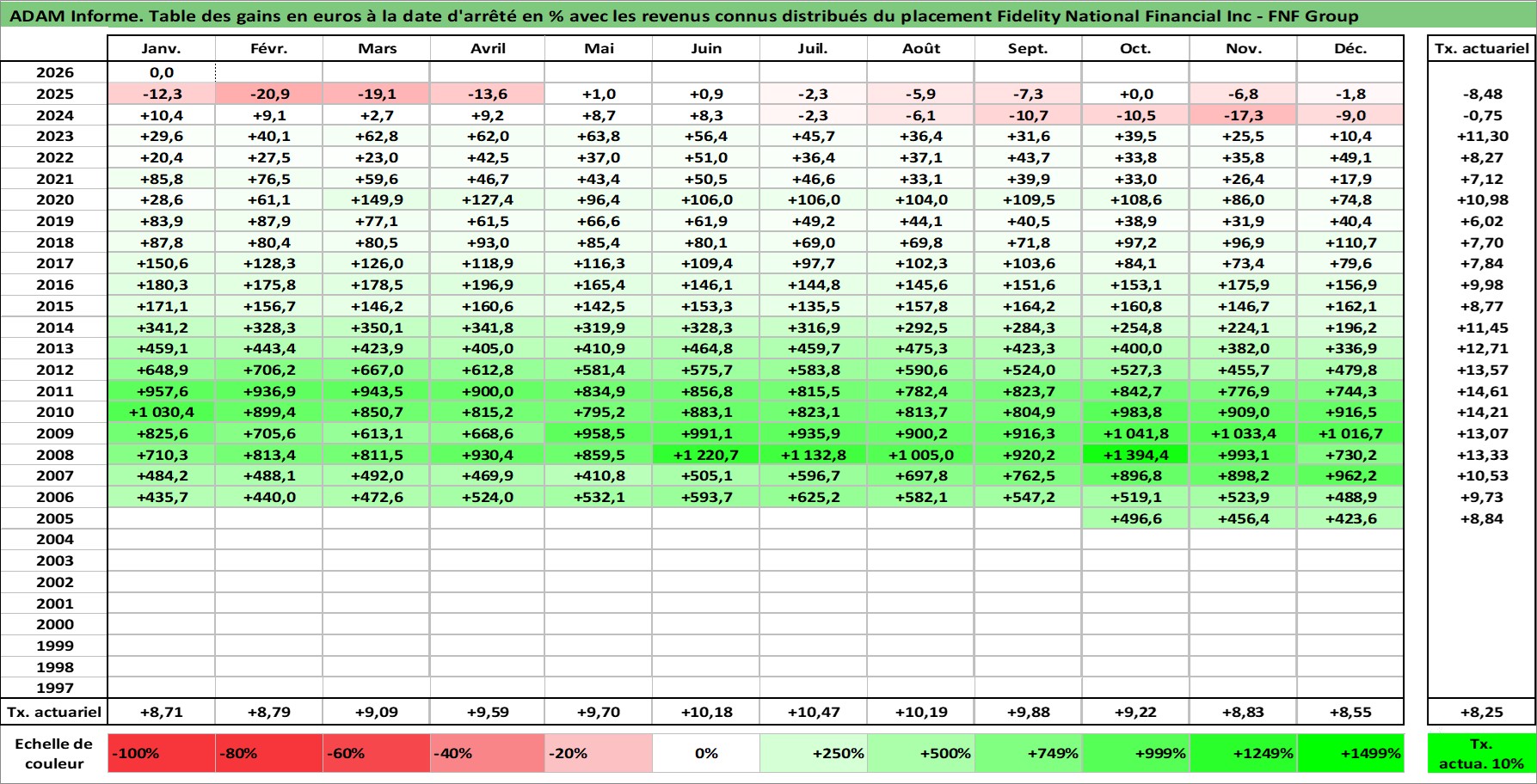Select the +962,2 cell in December 2007
The image size is (1537, 784).
1350,476
